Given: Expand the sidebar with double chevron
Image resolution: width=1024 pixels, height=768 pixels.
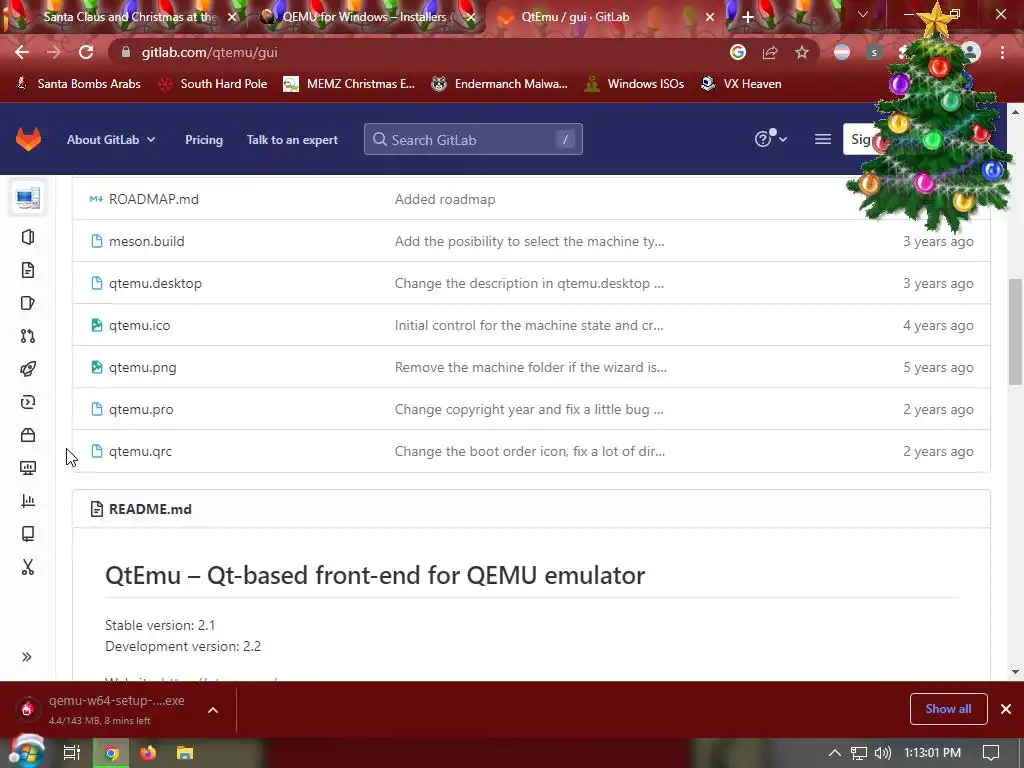Looking at the screenshot, I should (x=27, y=657).
